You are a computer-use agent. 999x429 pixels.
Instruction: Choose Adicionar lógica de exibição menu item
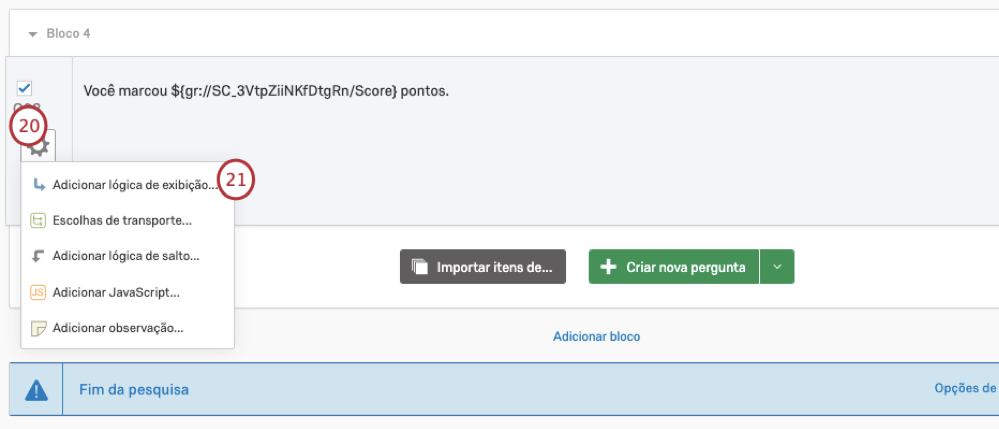(x=134, y=185)
